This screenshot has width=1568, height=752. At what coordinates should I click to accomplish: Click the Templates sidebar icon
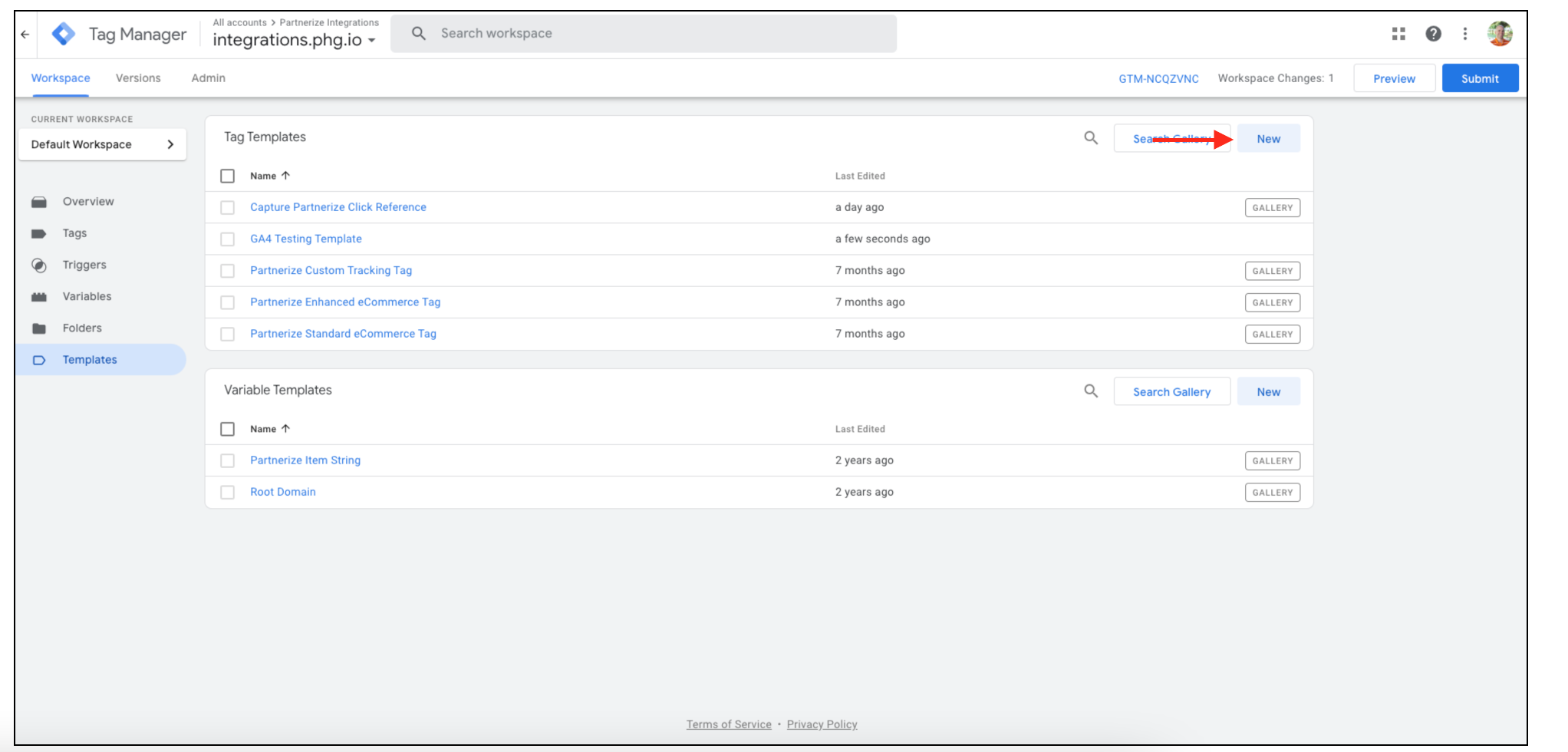[39, 360]
